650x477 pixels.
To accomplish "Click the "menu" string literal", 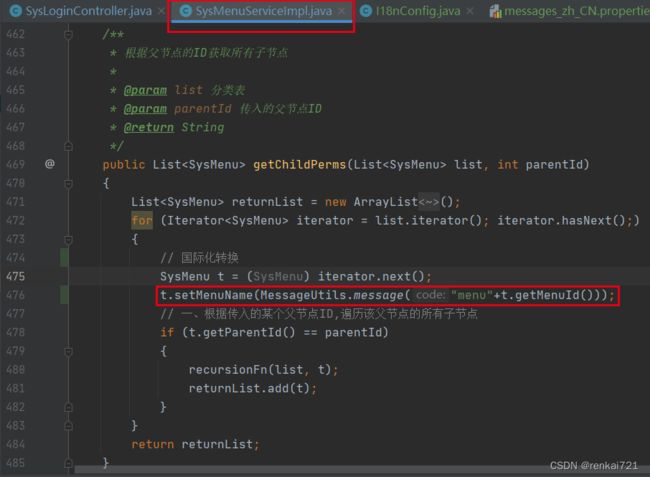I will coord(472,295).
